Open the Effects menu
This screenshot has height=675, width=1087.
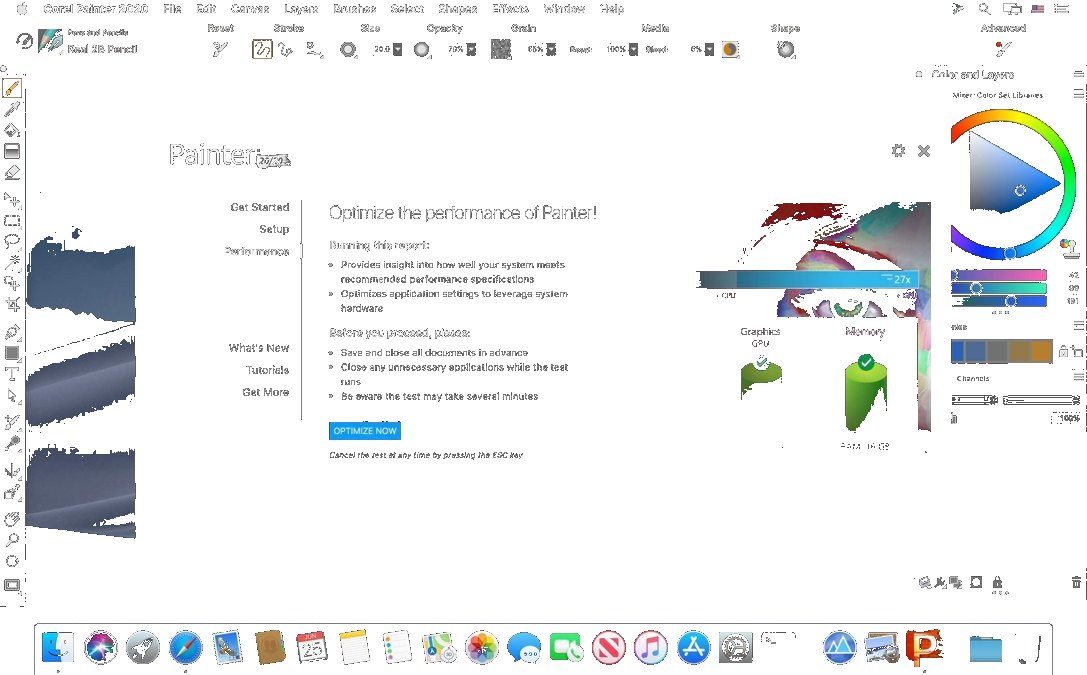click(510, 8)
